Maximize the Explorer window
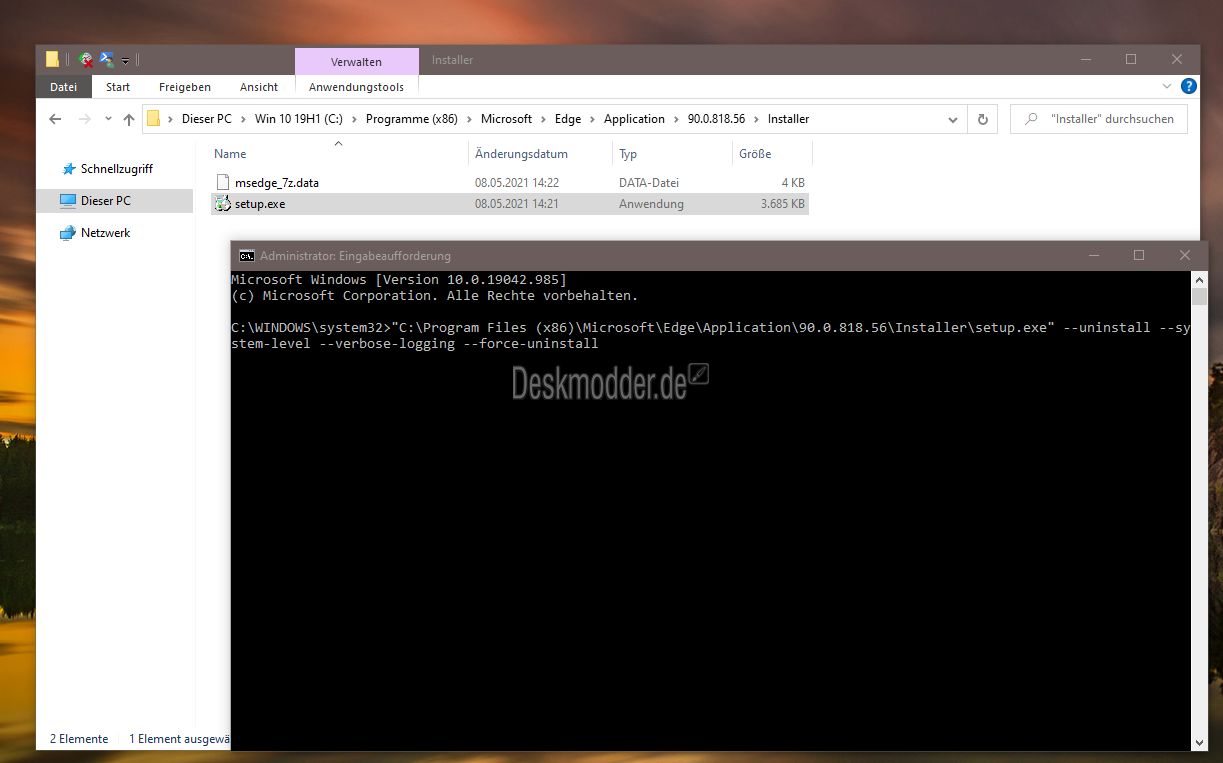This screenshot has height=763, width=1223. pyautogui.click(x=1131, y=60)
